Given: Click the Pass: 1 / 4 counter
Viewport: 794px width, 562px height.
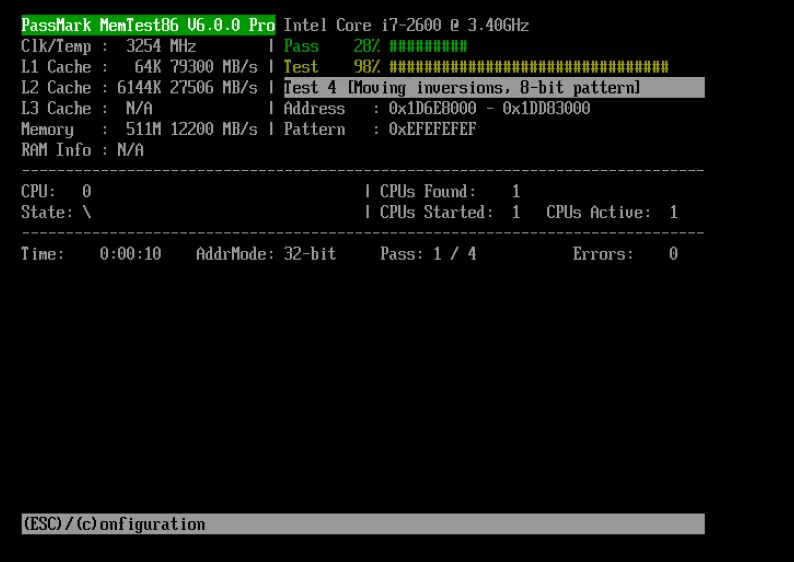Looking at the screenshot, I should tap(428, 254).
